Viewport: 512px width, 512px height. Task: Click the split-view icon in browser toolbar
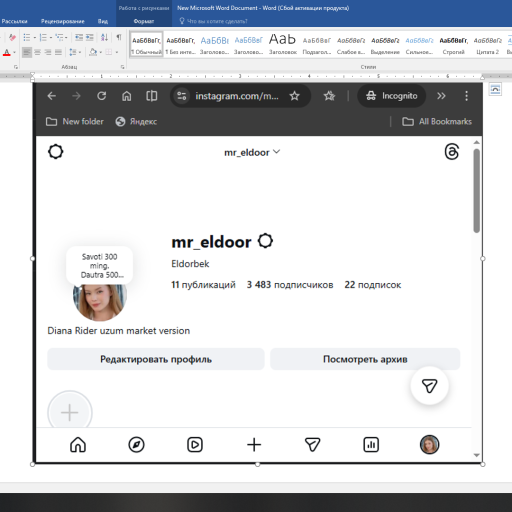(151, 96)
